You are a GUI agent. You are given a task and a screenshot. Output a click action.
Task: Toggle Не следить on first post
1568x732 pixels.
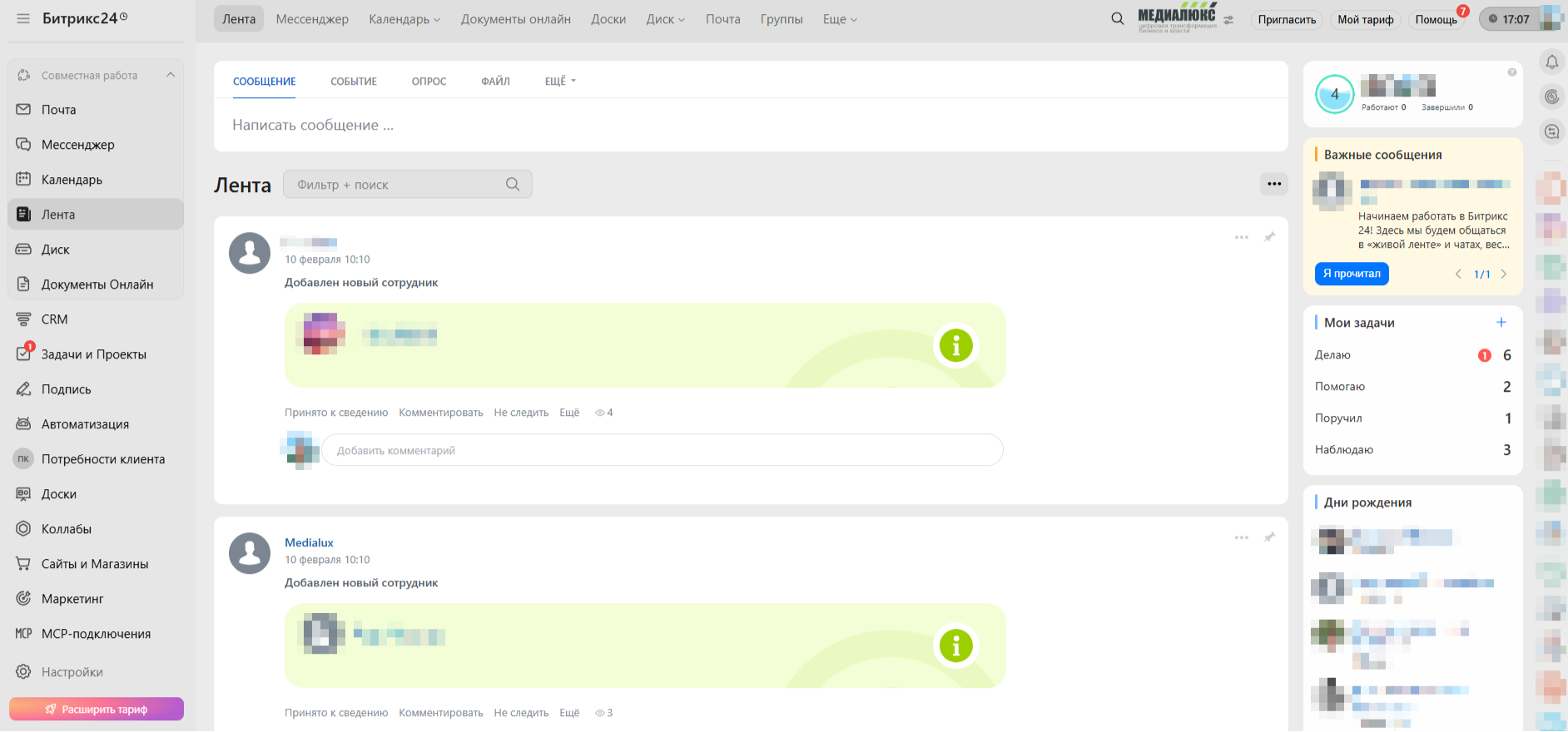coord(521,413)
